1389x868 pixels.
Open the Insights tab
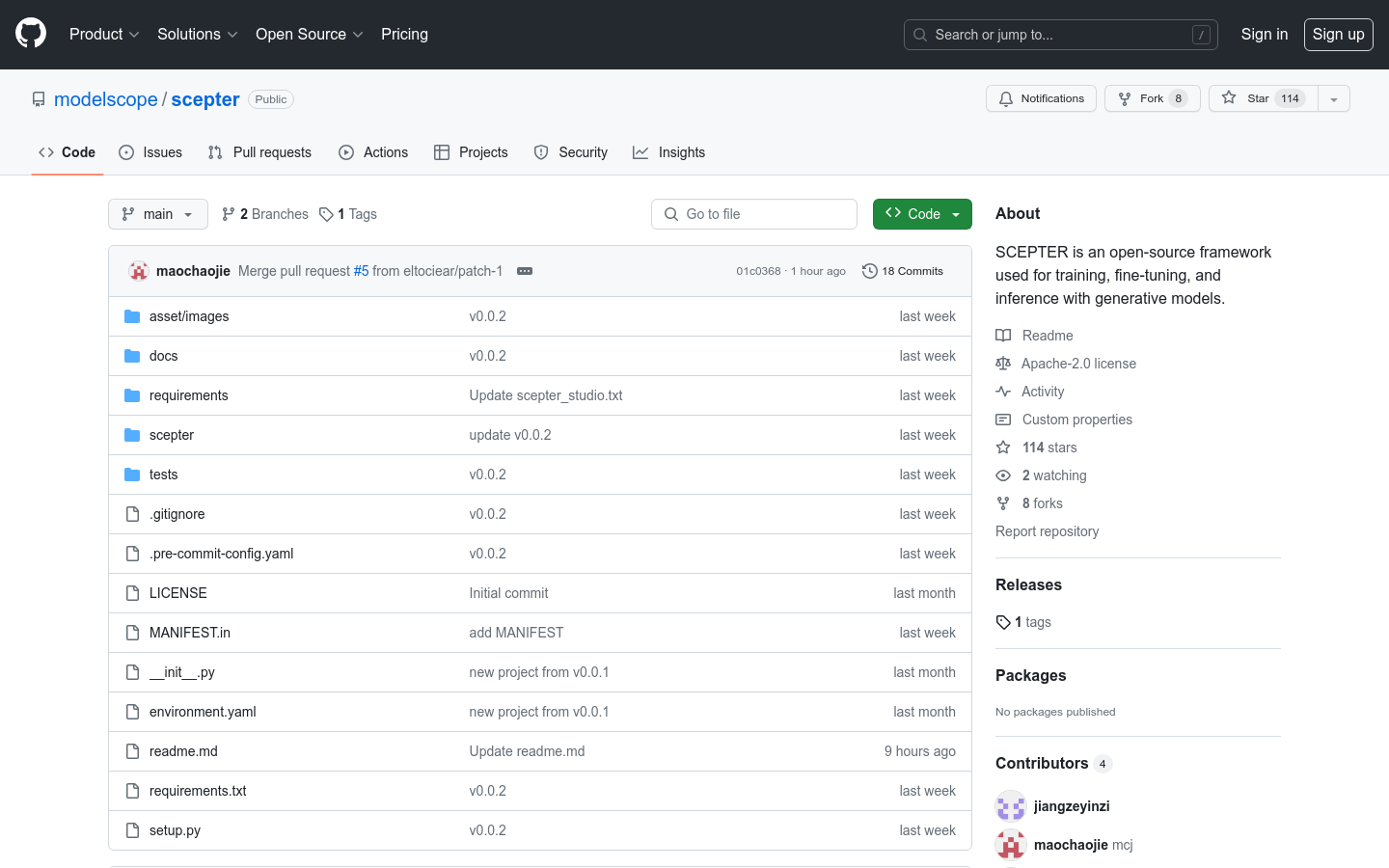tap(668, 152)
